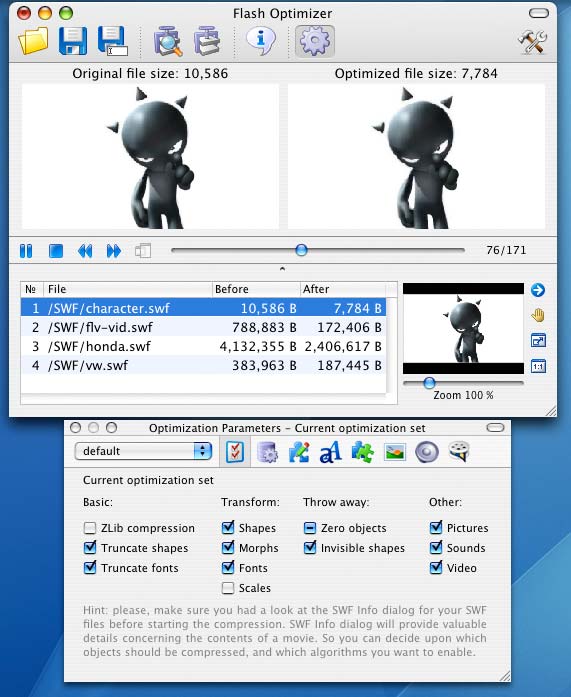Select /SWF/honda.swf row
The image size is (571, 697).
(x=203, y=346)
